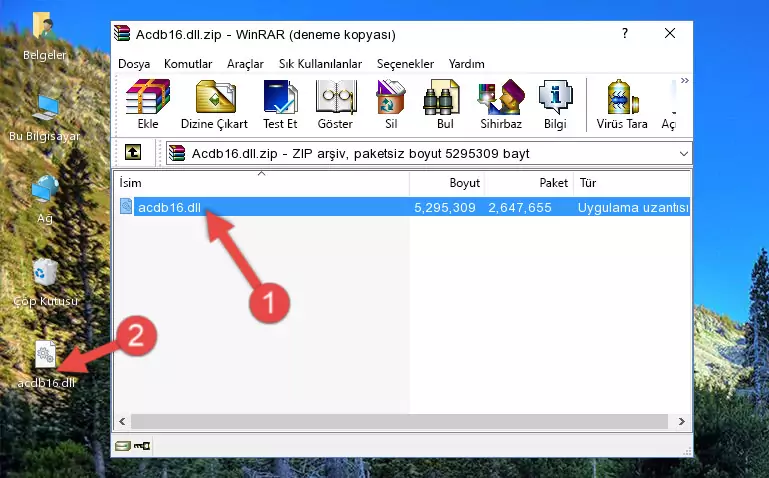
Task: Sort by Paket column header
Action: click(529, 183)
